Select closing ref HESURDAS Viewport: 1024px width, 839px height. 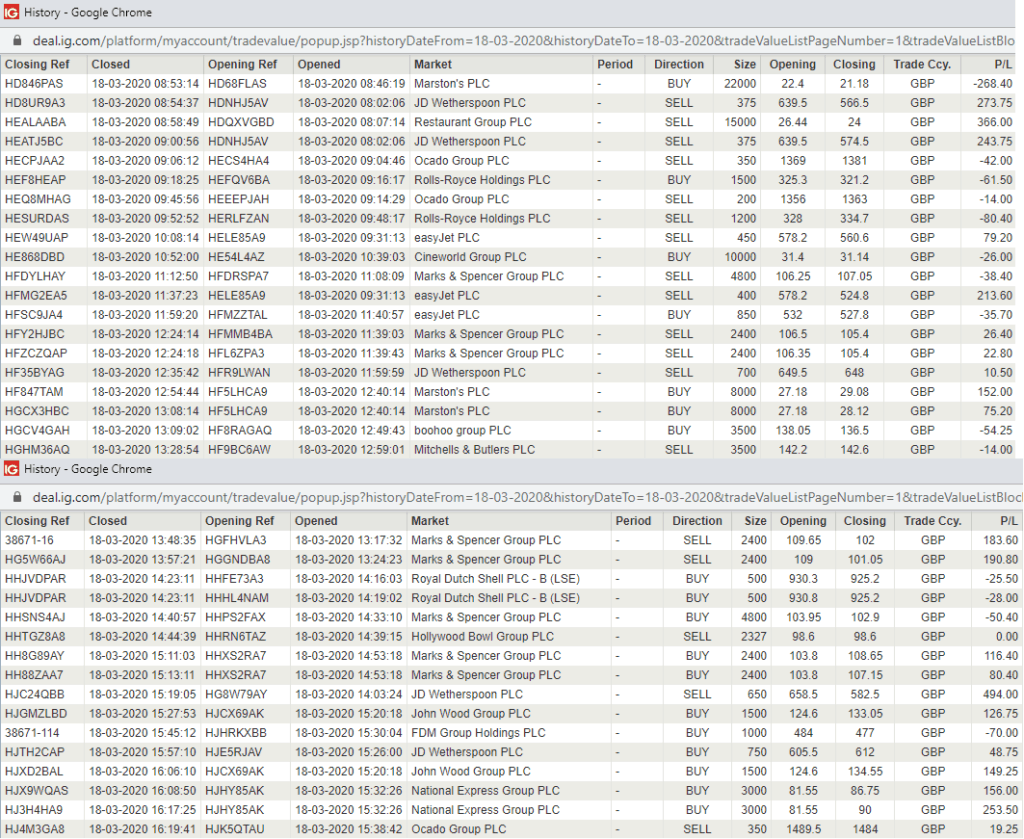(x=37, y=218)
